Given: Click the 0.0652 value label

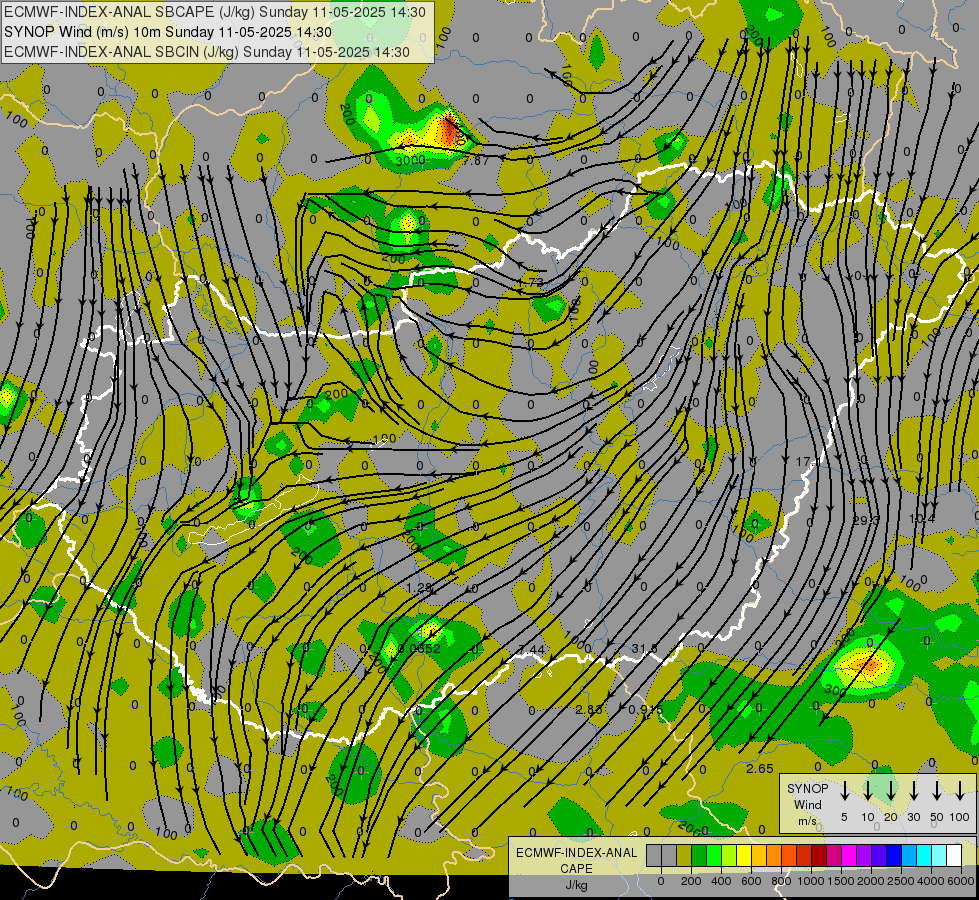Looking at the screenshot, I should coord(419,648).
